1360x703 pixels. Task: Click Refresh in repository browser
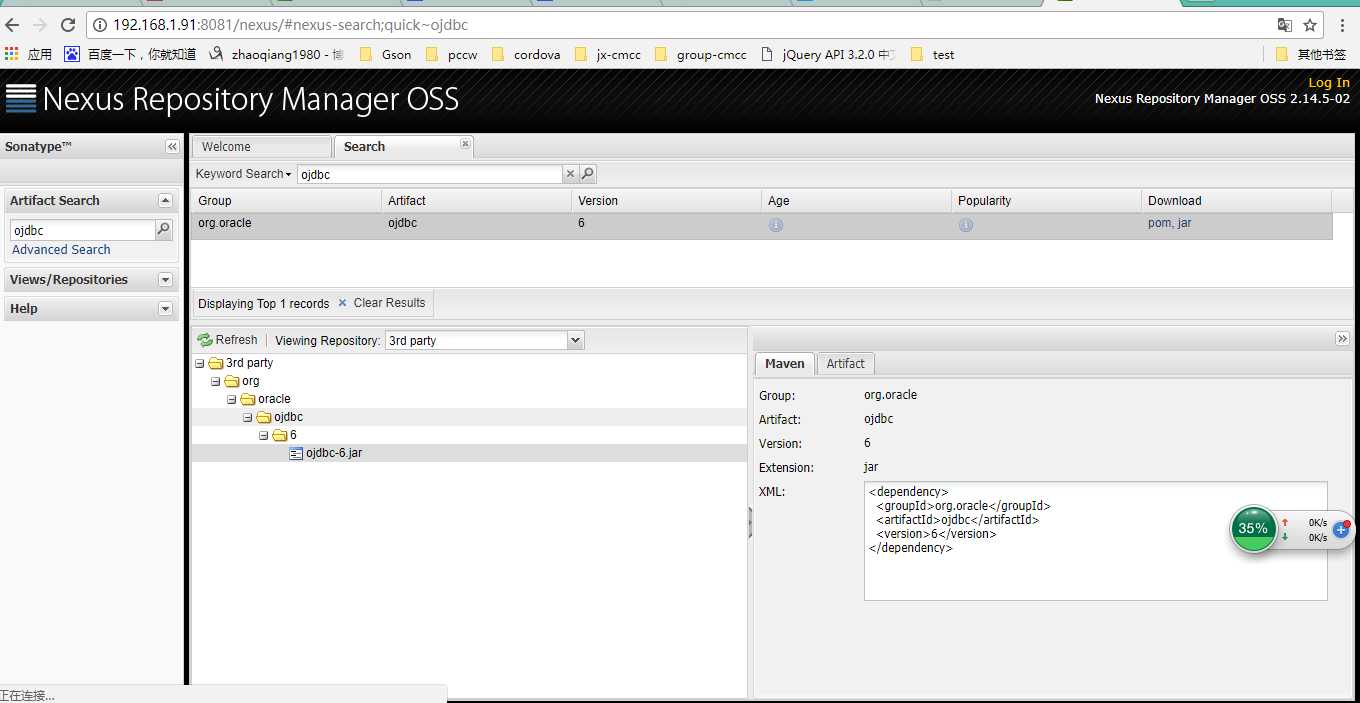(x=228, y=340)
